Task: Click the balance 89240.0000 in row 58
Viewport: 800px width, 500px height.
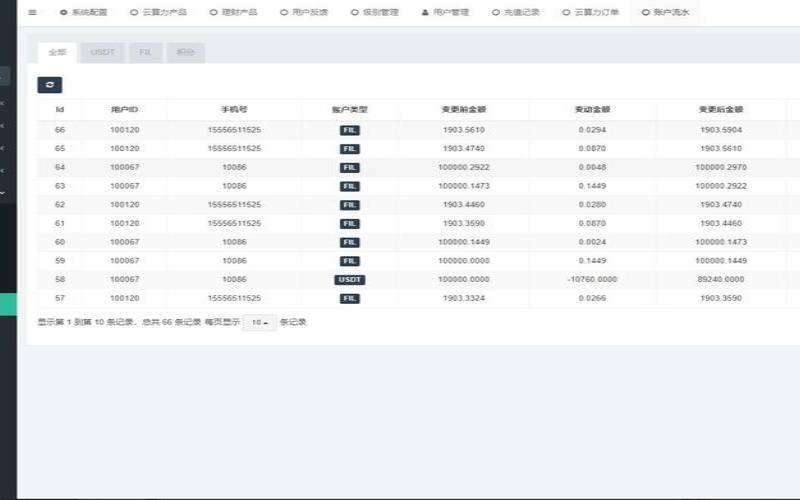Action: coord(721,280)
